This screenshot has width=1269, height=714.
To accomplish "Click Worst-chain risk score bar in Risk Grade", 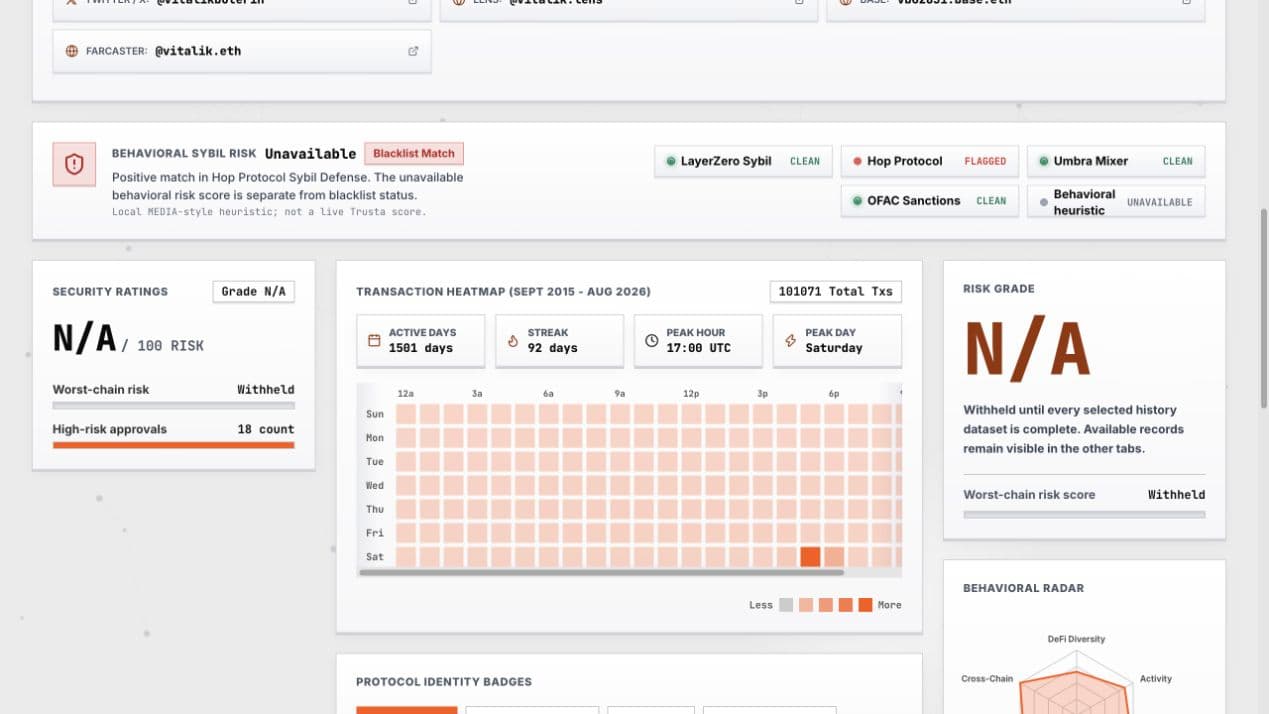I will tap(1084, 514).
